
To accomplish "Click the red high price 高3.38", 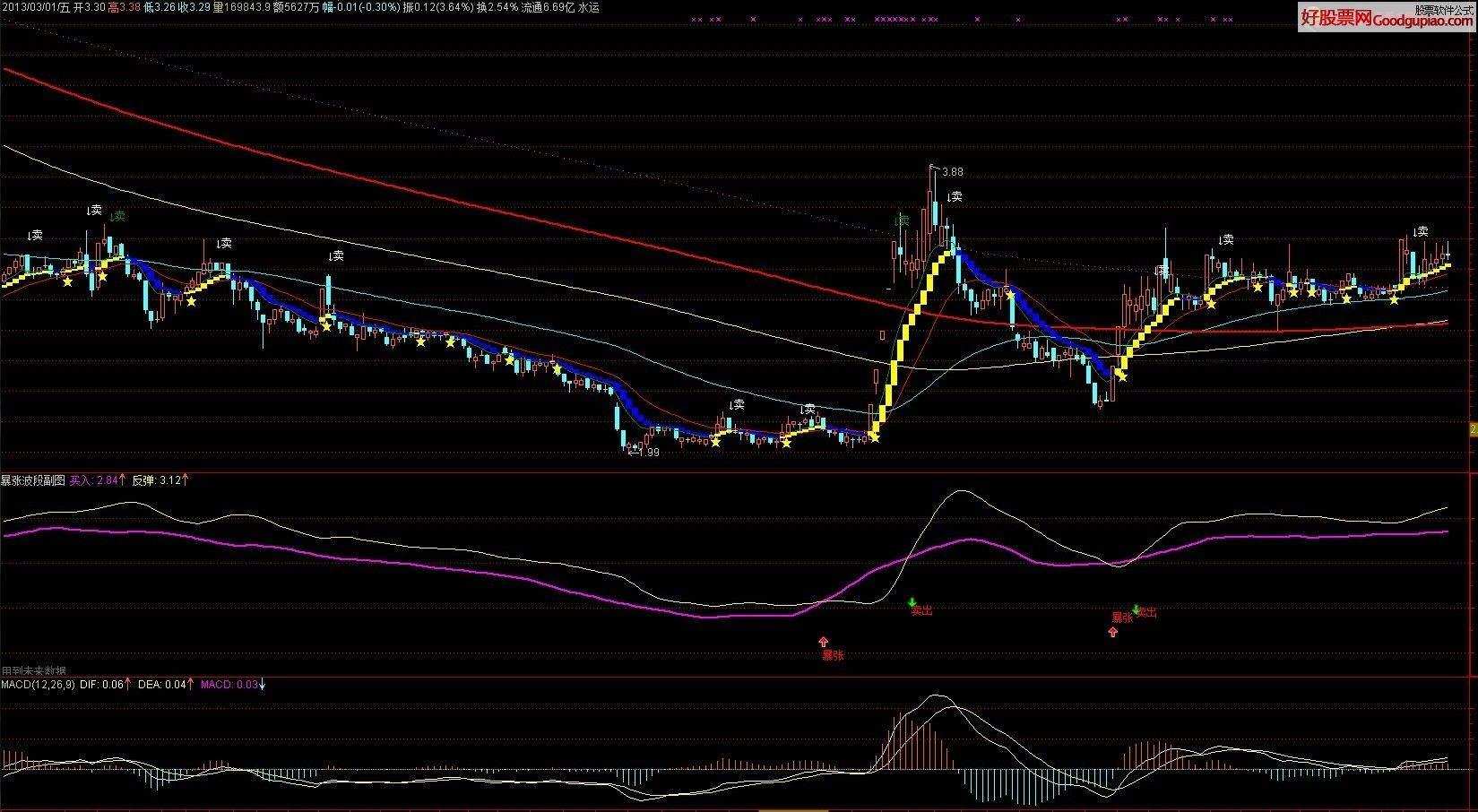I will click(x=124, y=7).
